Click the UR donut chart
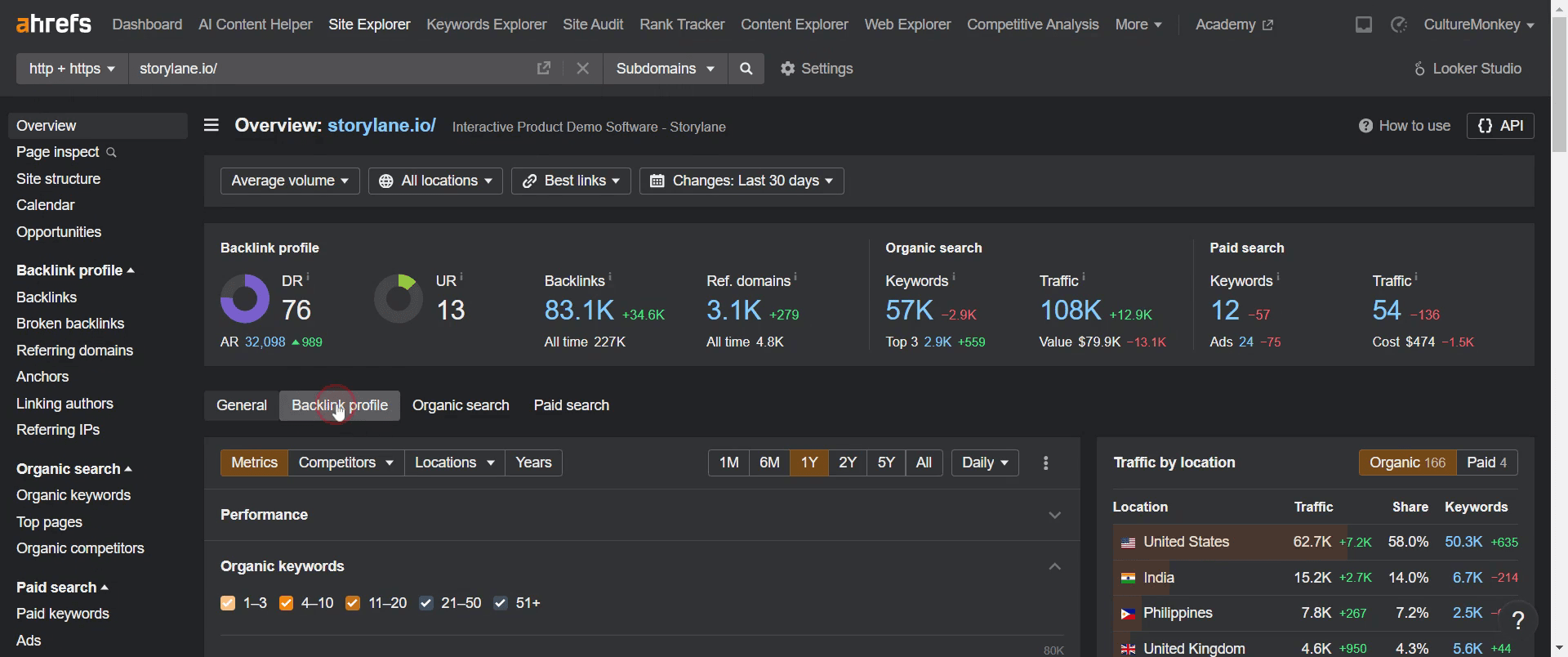The height and width of the screenshot is (657, 1568). click(399, 298)
